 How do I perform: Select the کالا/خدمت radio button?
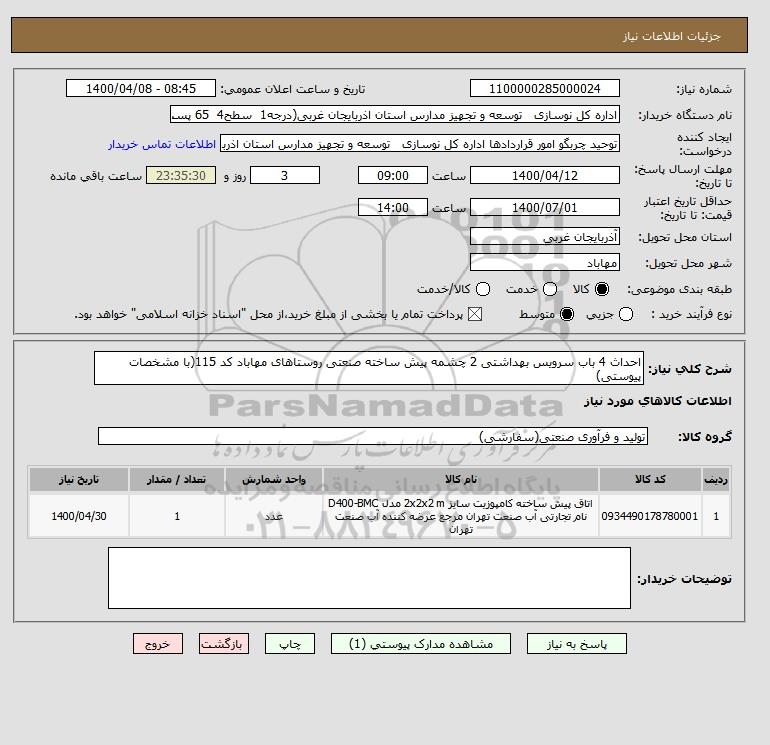483,289
